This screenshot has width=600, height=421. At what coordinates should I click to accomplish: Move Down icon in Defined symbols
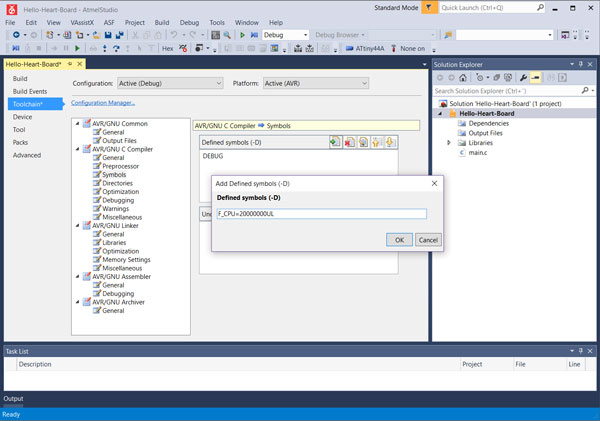(x=390, y=142)
